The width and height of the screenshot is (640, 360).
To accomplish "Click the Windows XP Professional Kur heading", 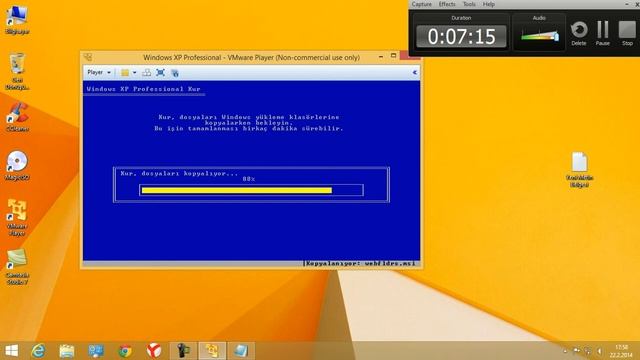I will (143, 89).
